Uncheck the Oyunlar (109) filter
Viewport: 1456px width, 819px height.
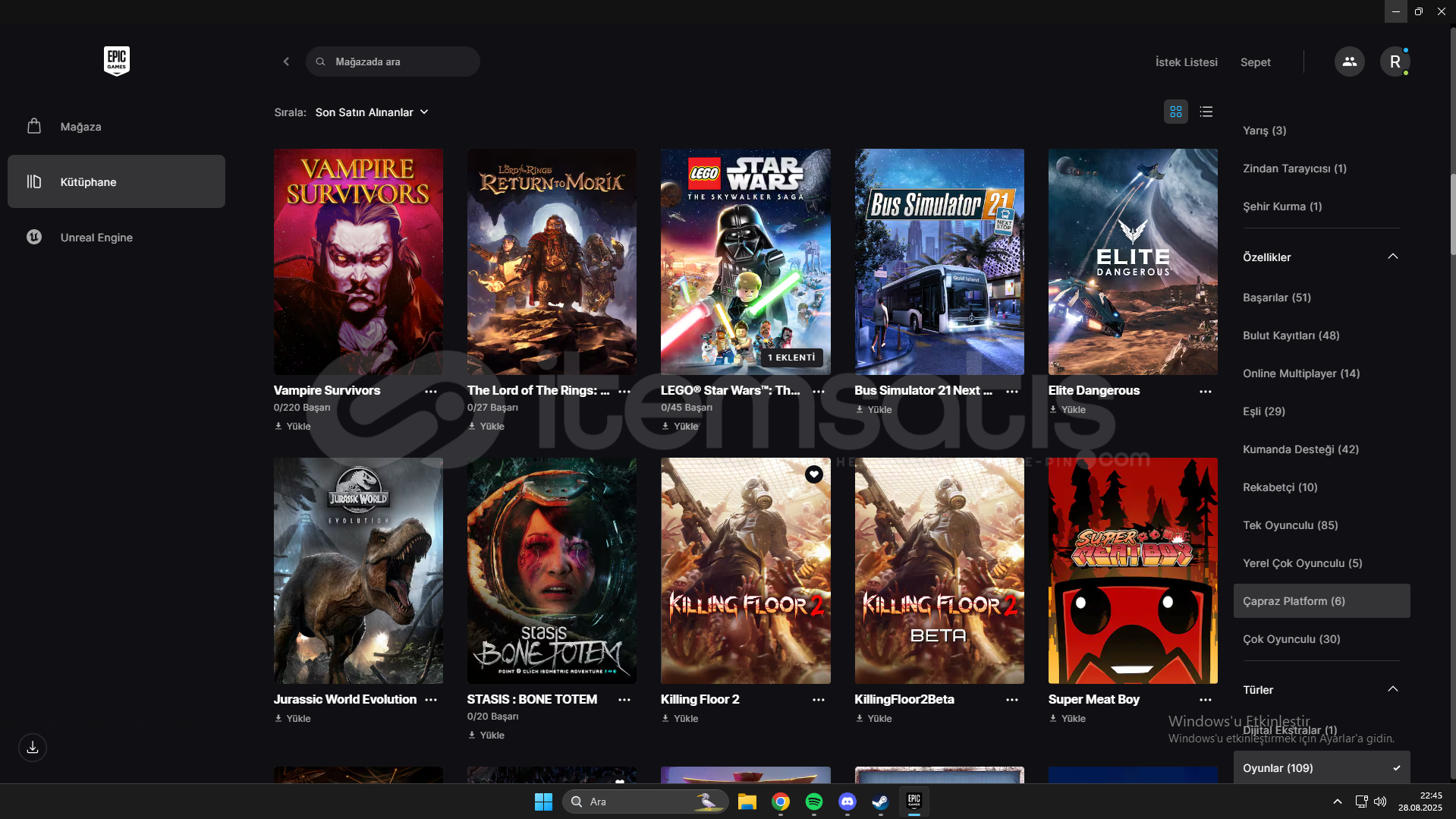[1321, 767]
